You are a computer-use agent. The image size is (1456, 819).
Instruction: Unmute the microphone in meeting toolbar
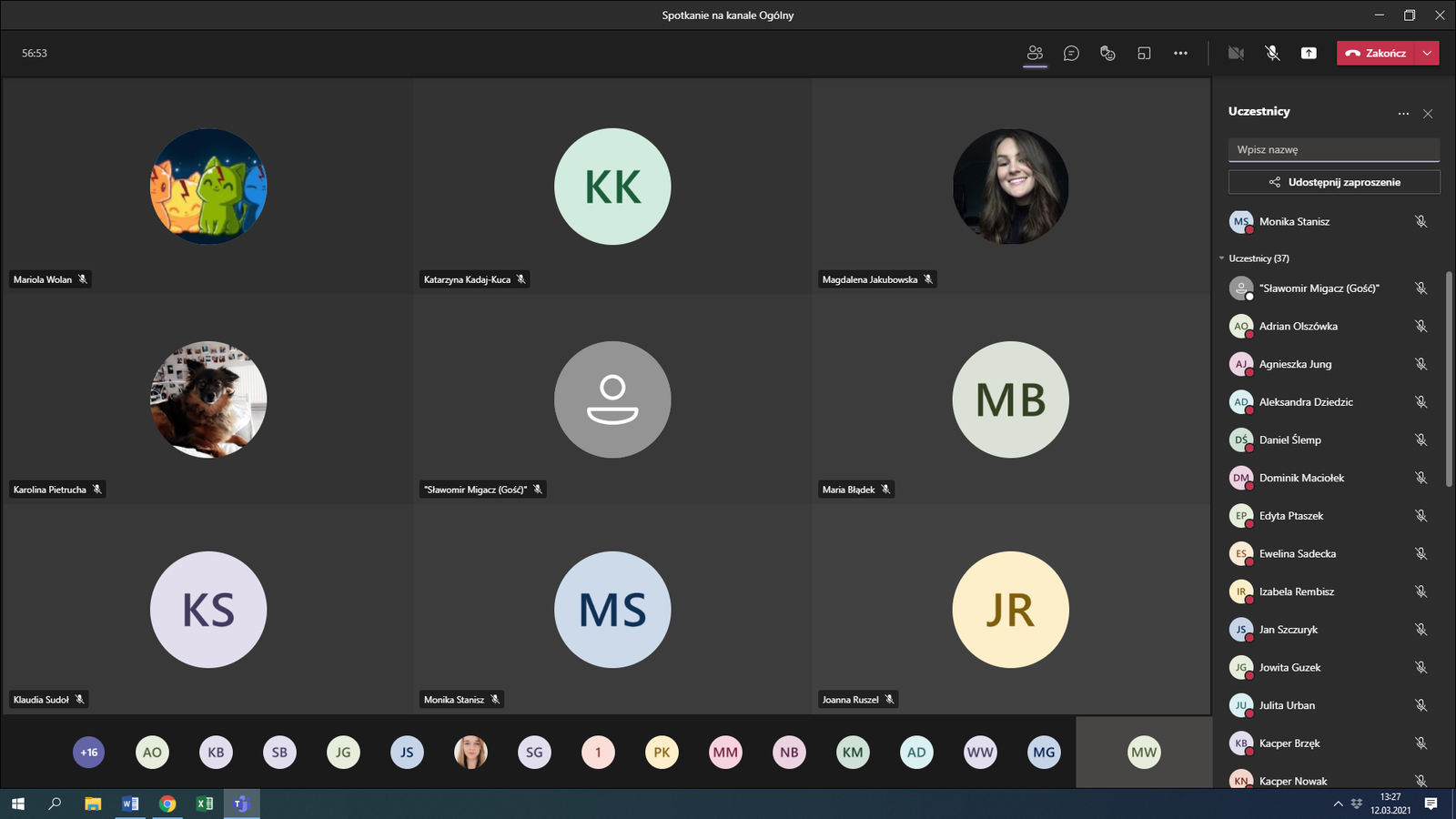point(1272,53)
